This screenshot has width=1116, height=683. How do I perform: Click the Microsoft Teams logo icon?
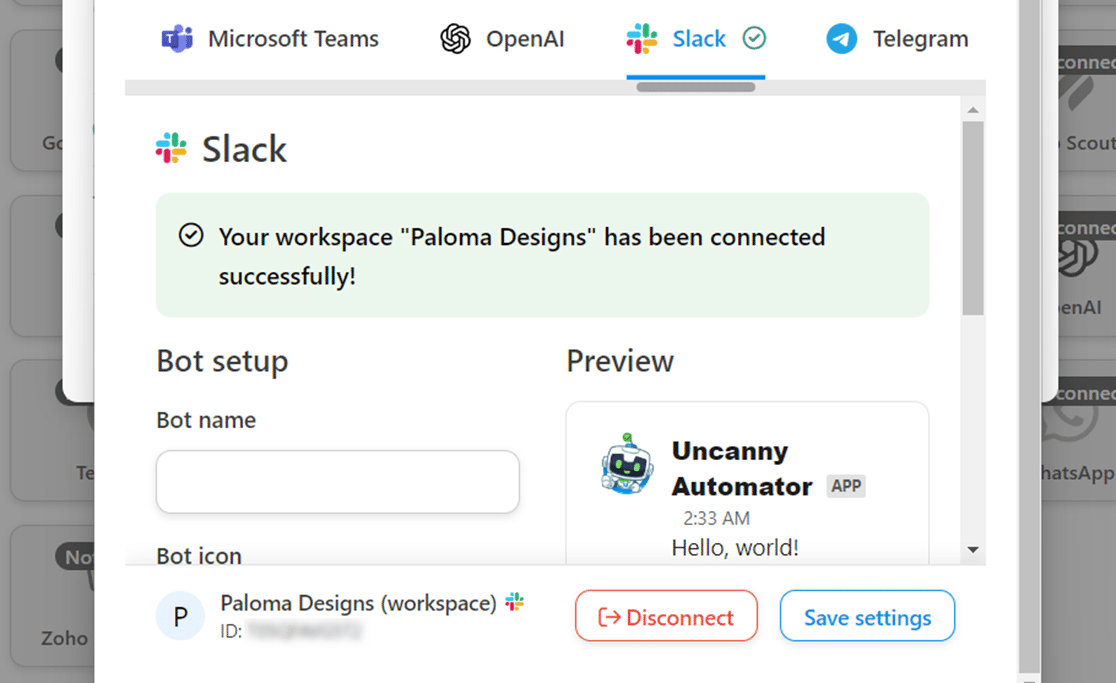177,38
